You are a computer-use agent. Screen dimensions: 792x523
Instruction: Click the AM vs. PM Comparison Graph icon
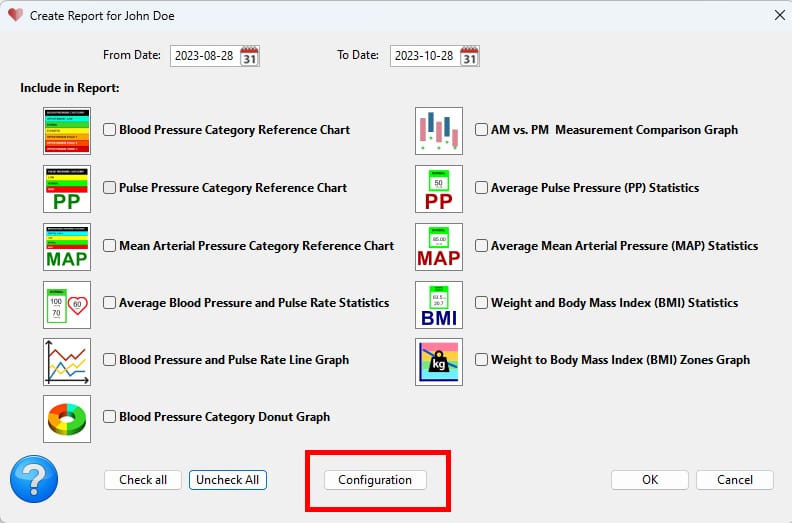coord(439,131)
